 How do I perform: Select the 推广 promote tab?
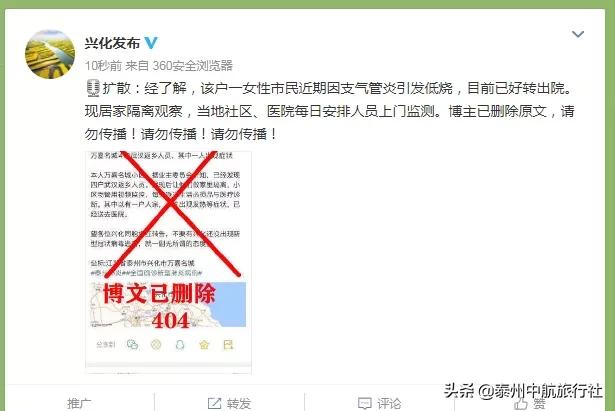tap(79, 403)
